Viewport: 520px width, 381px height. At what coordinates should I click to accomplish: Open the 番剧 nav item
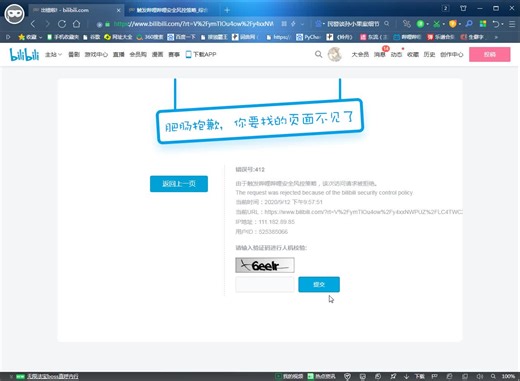pos(74,54)
